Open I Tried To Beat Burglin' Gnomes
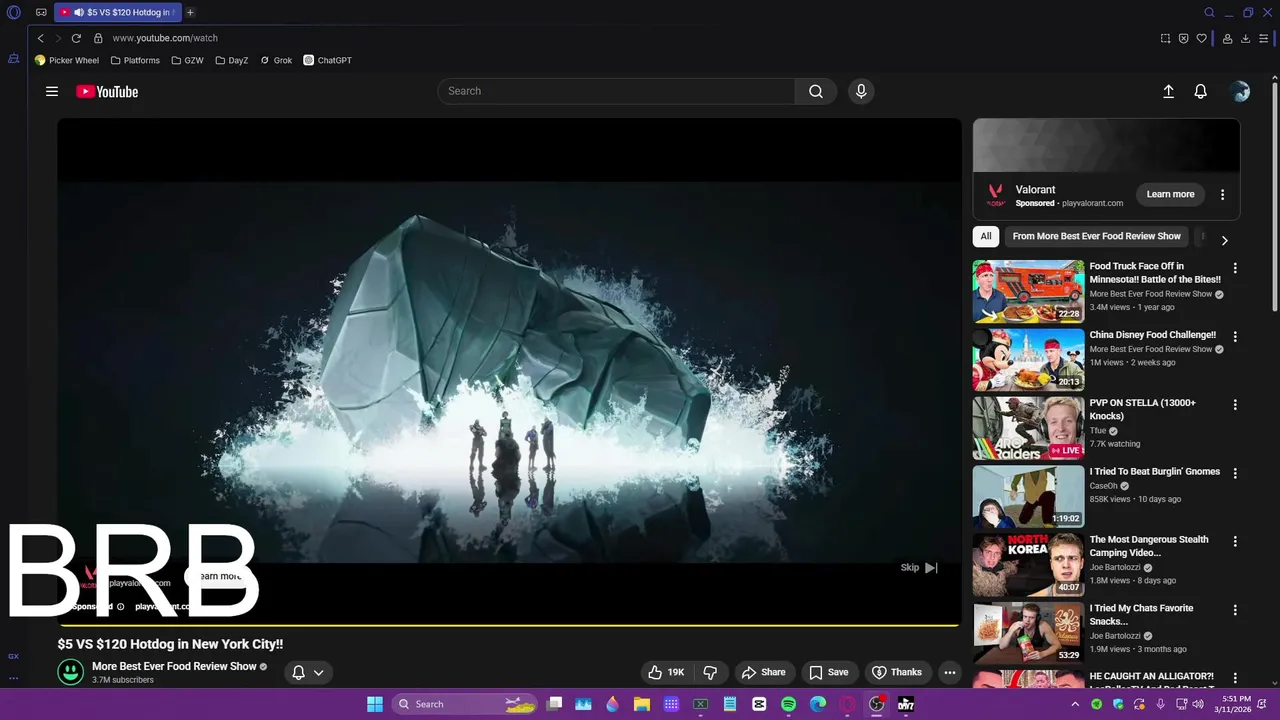Viewport: 1280px width, 720px height. pyautogui.click(x=1154, y=472)
